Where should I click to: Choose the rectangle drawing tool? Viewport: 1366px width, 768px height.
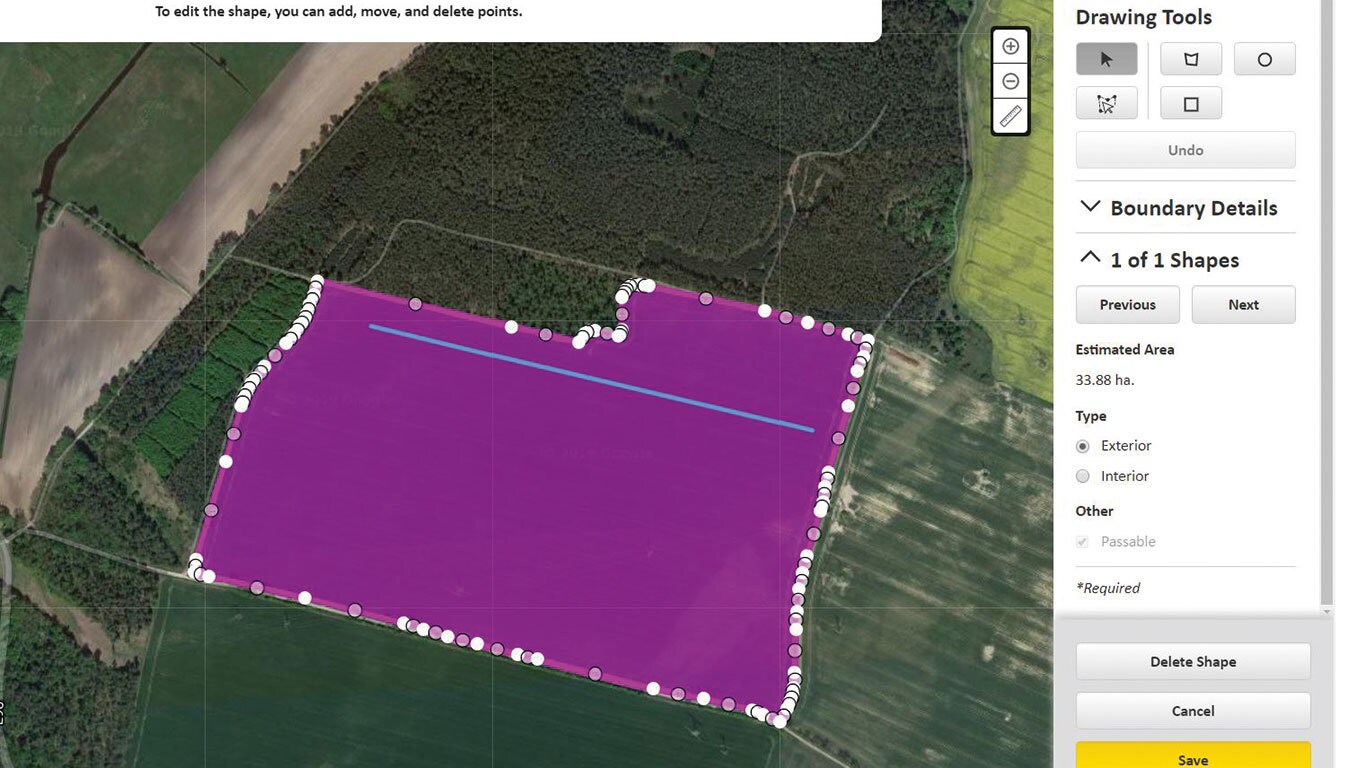pyautogui.click(x=1190, y=104)
